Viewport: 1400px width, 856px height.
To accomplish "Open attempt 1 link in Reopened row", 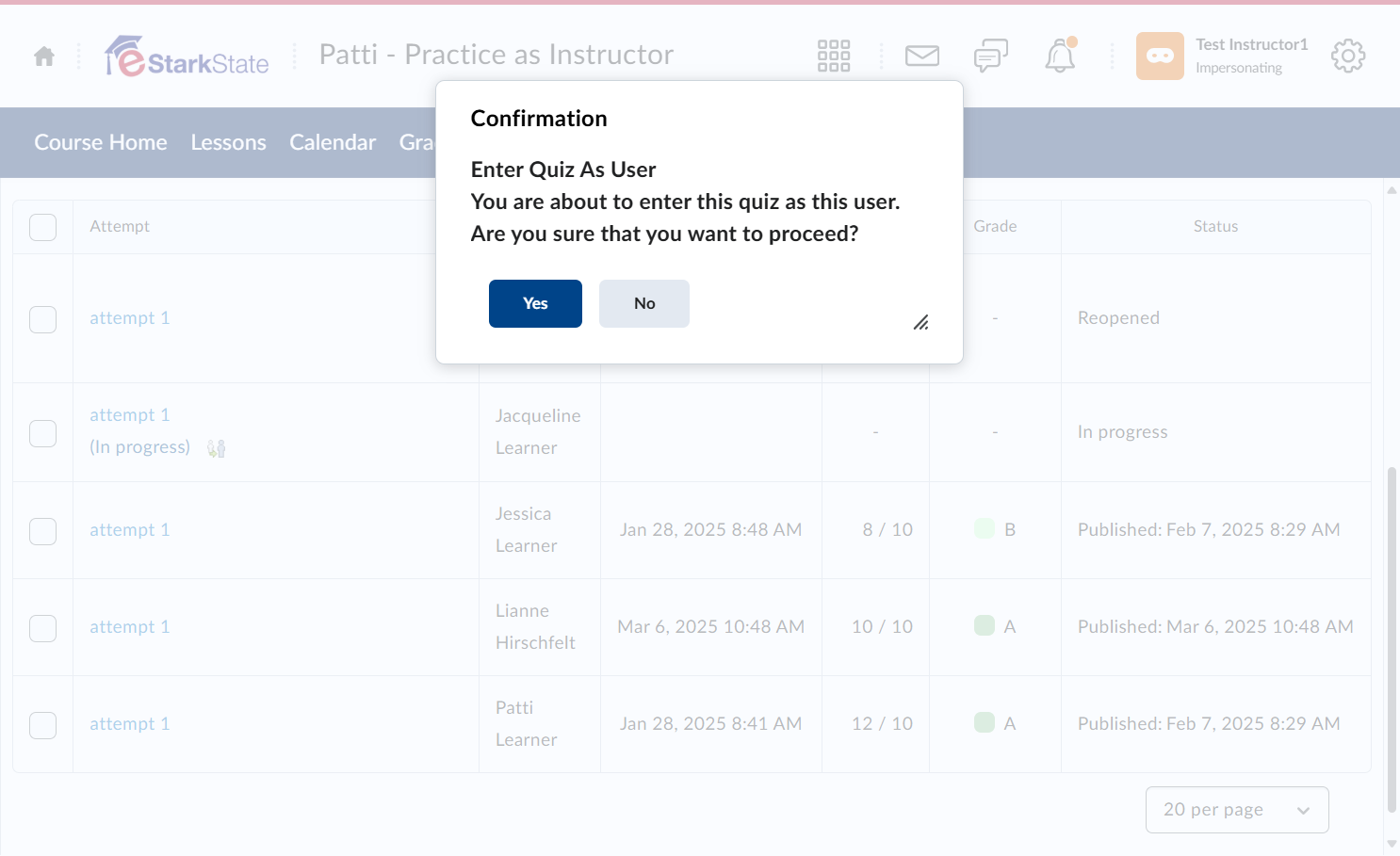I will click(x=130, y=318).
